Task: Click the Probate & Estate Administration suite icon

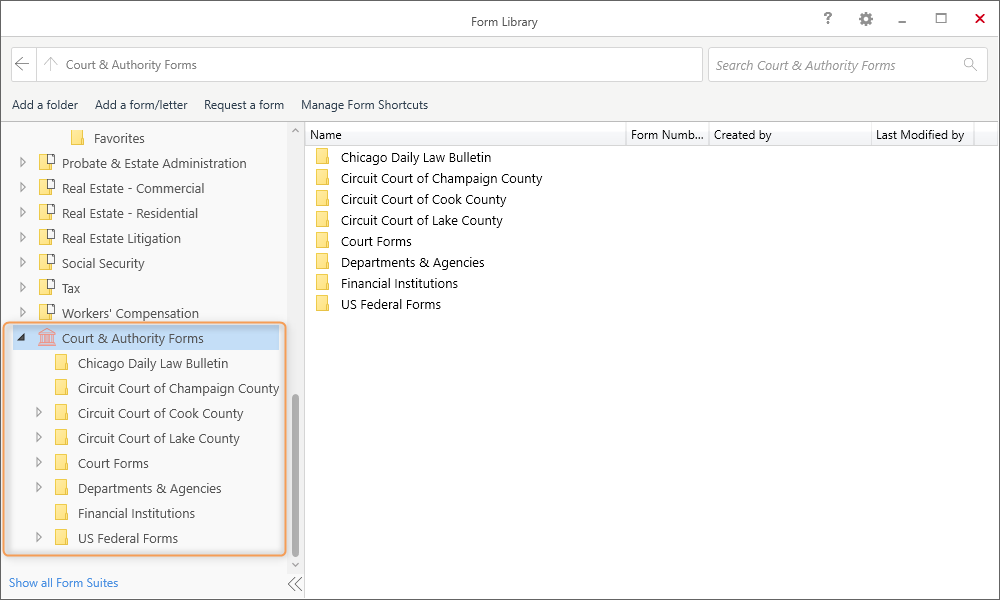Action: tap(47, 163)
